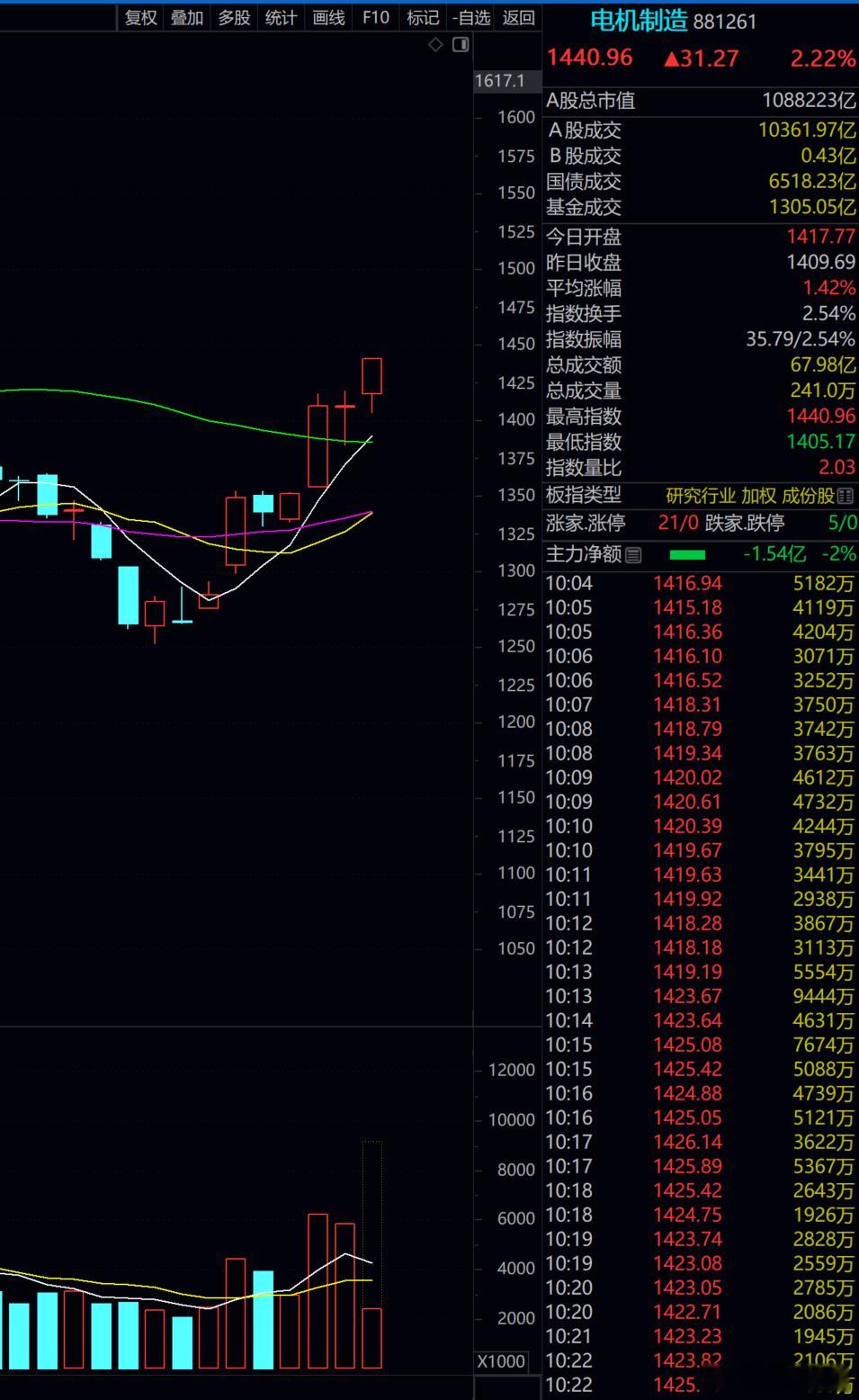This screenshot has width=859, height=1400.
Task: Click the 今日开盘 value 1417.77
Action: click(x=820, y=237)
